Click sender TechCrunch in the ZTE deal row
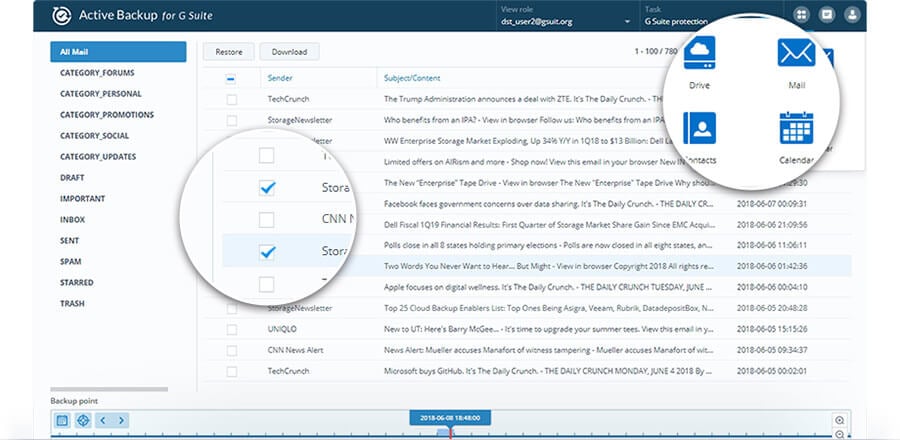 point(288,99)
